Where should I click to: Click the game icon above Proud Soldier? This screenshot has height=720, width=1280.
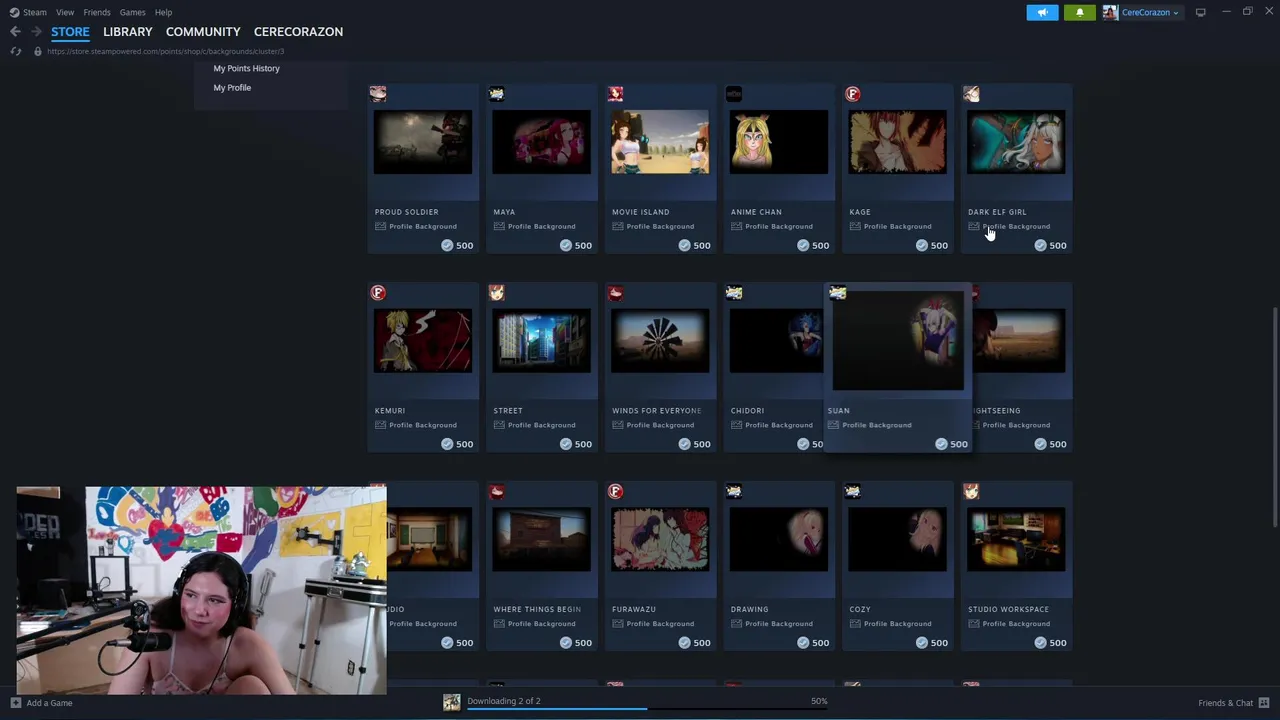click(378, 94)
